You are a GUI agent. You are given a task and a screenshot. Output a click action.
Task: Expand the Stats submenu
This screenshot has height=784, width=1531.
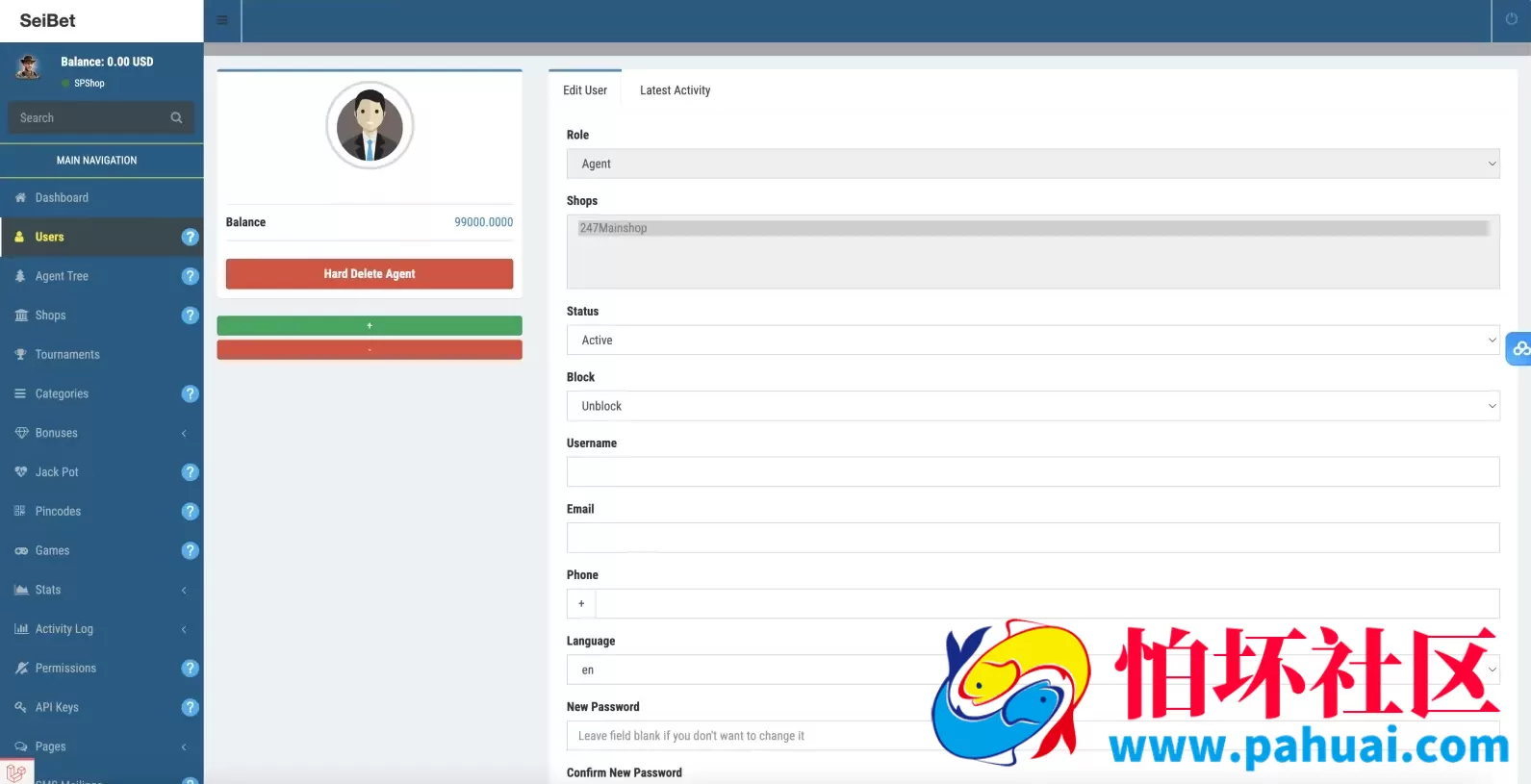tap(101, 590)
